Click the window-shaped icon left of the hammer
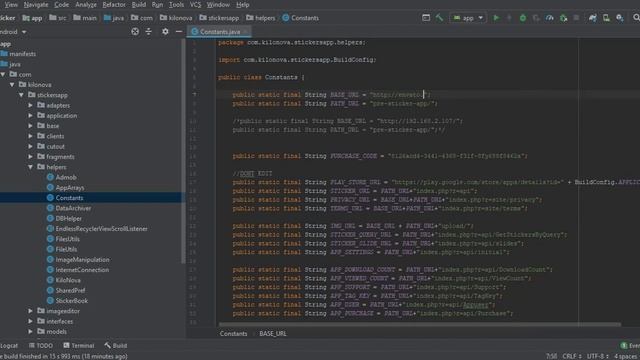640x360 pixels. tap(426, 18)
